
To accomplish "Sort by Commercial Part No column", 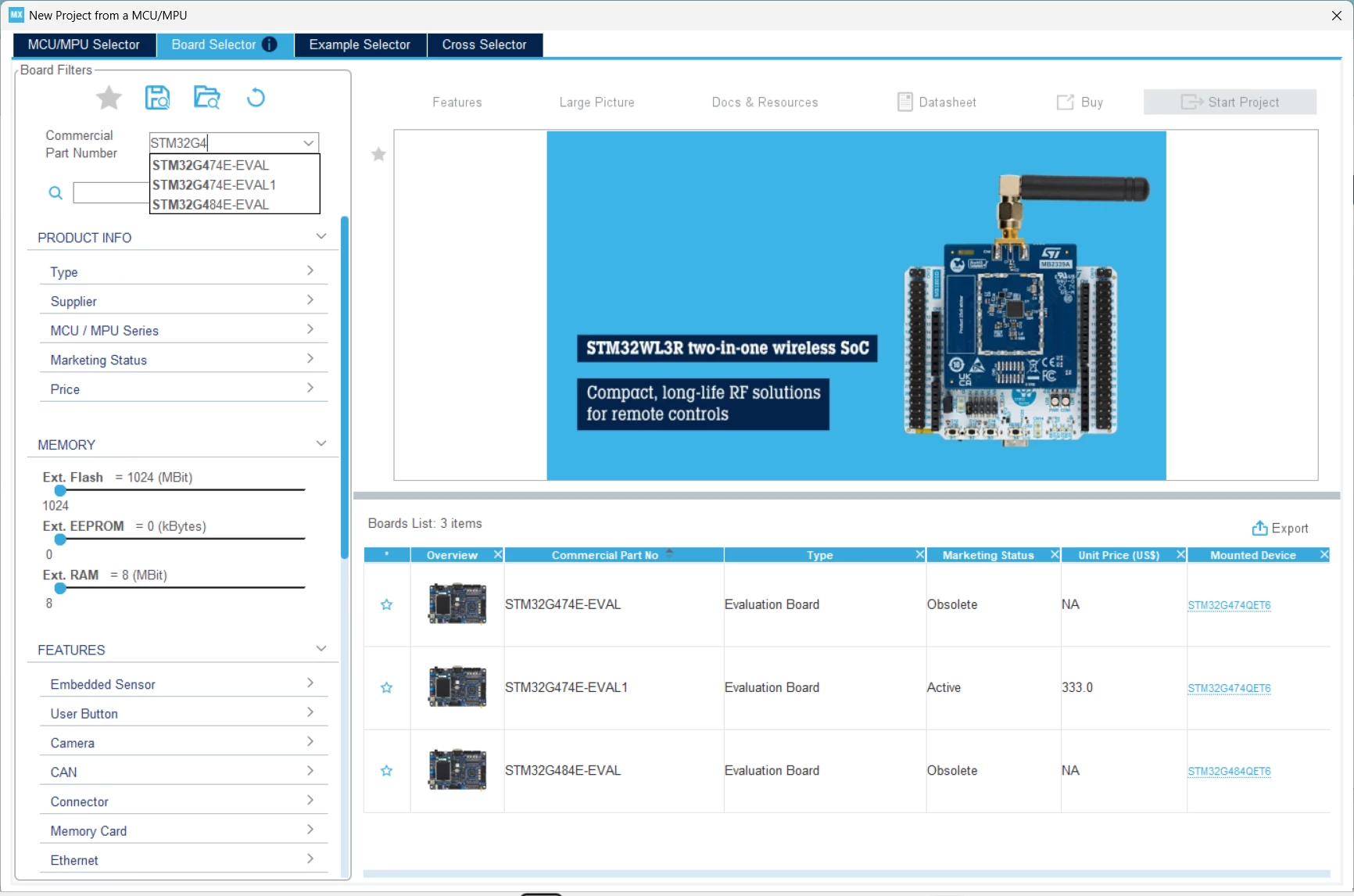I will point(614,554).
